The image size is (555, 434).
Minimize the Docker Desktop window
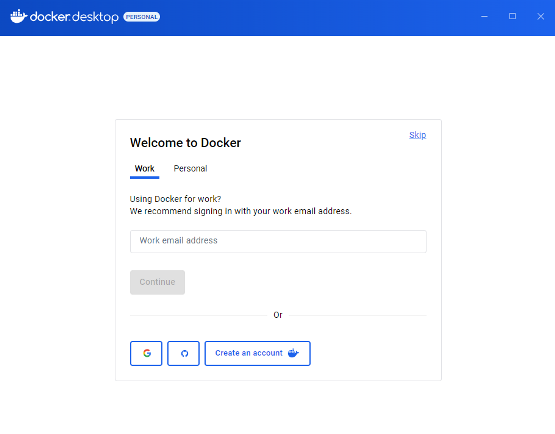[x=484, y=16]
